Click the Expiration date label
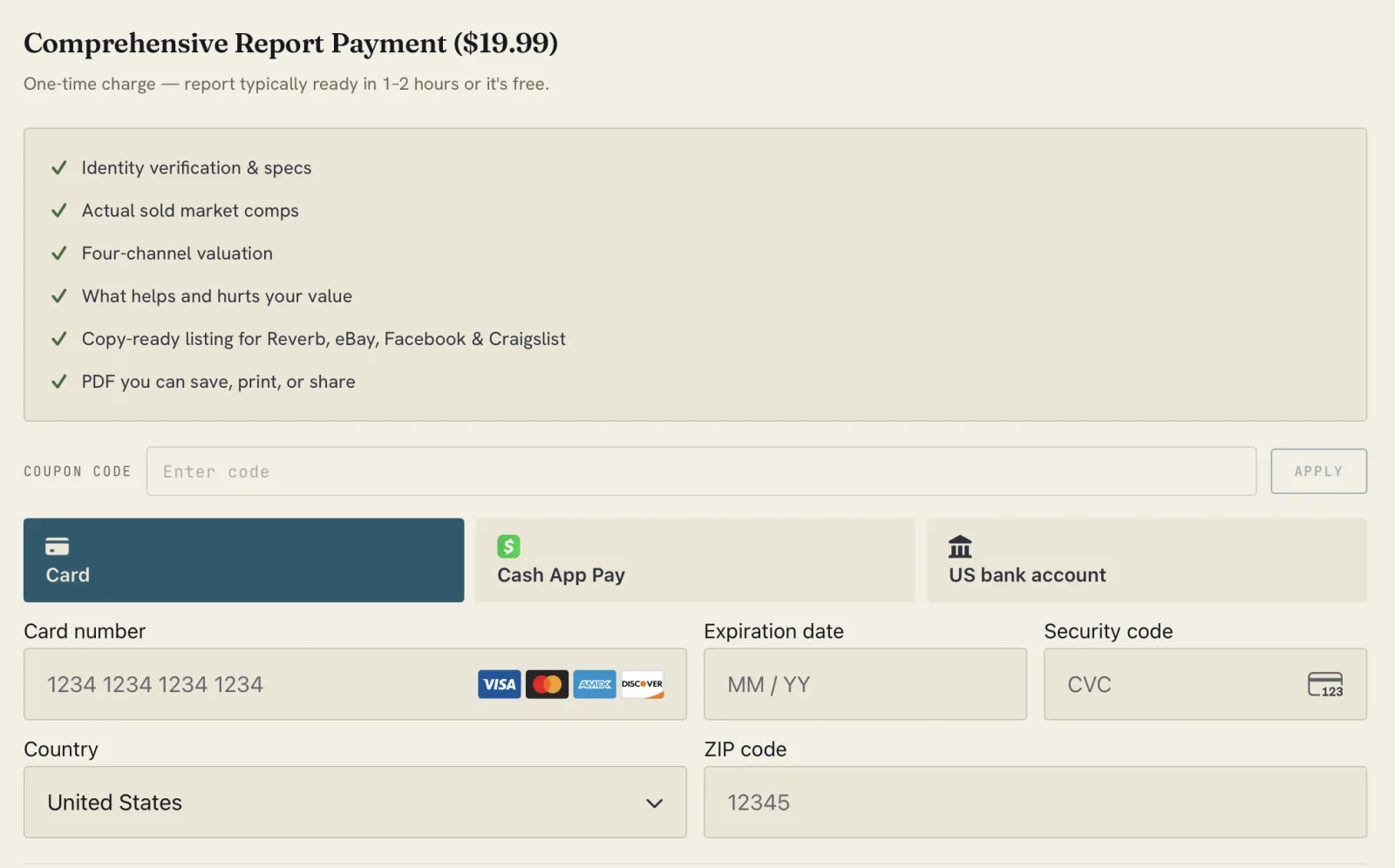Screen dimensions: 1395x868 click(x=774, y=631)
